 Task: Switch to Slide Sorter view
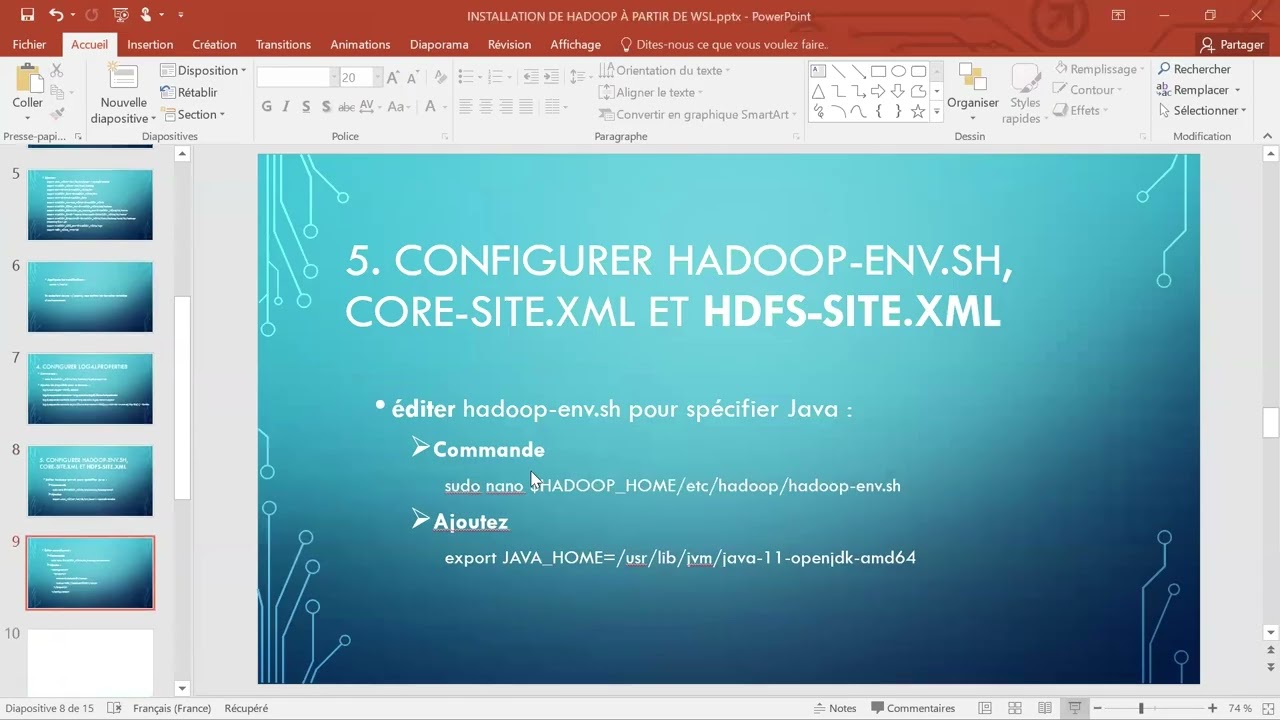click(x=1015, y=708)
